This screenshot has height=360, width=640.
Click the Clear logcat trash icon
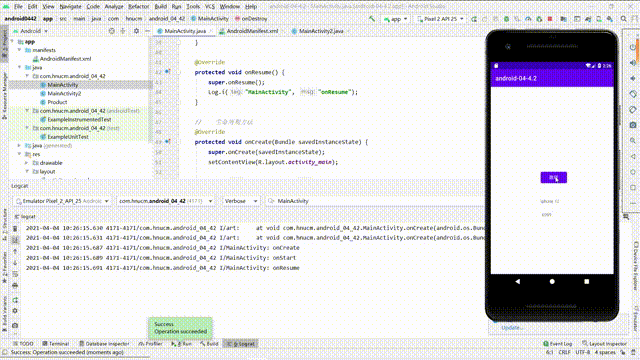(15, 228)
